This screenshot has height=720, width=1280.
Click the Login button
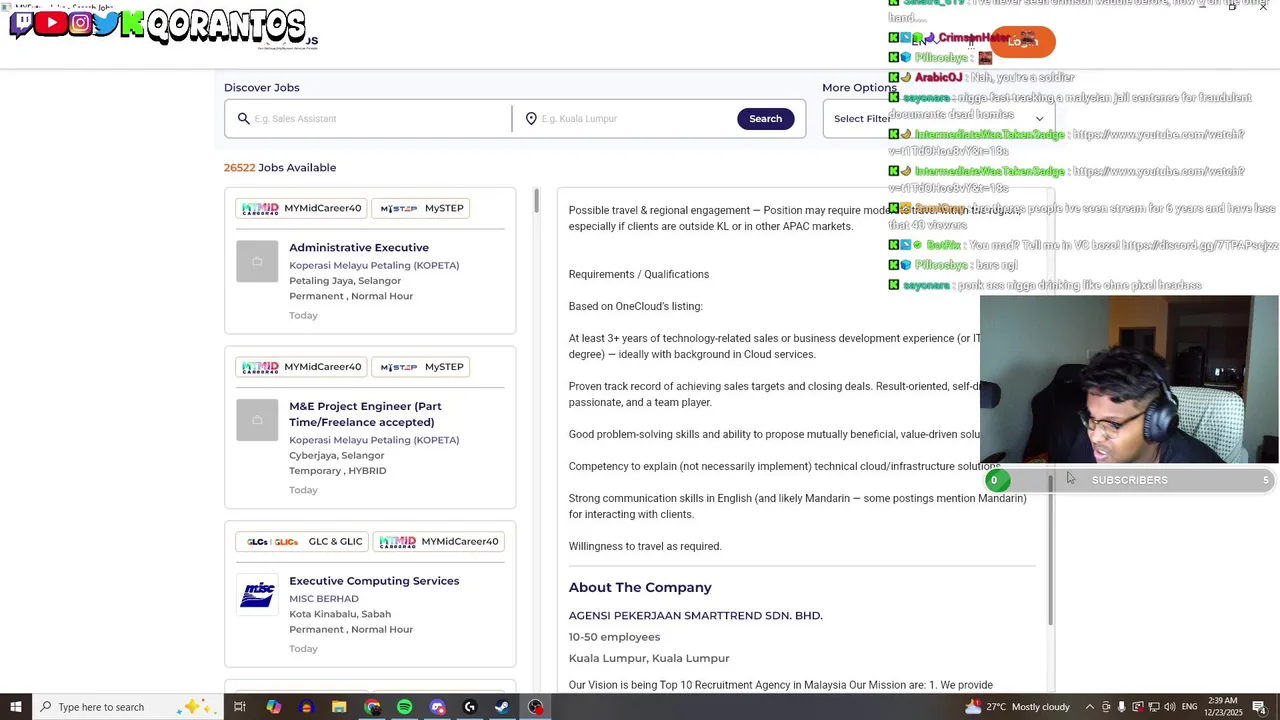point(1022,41)
